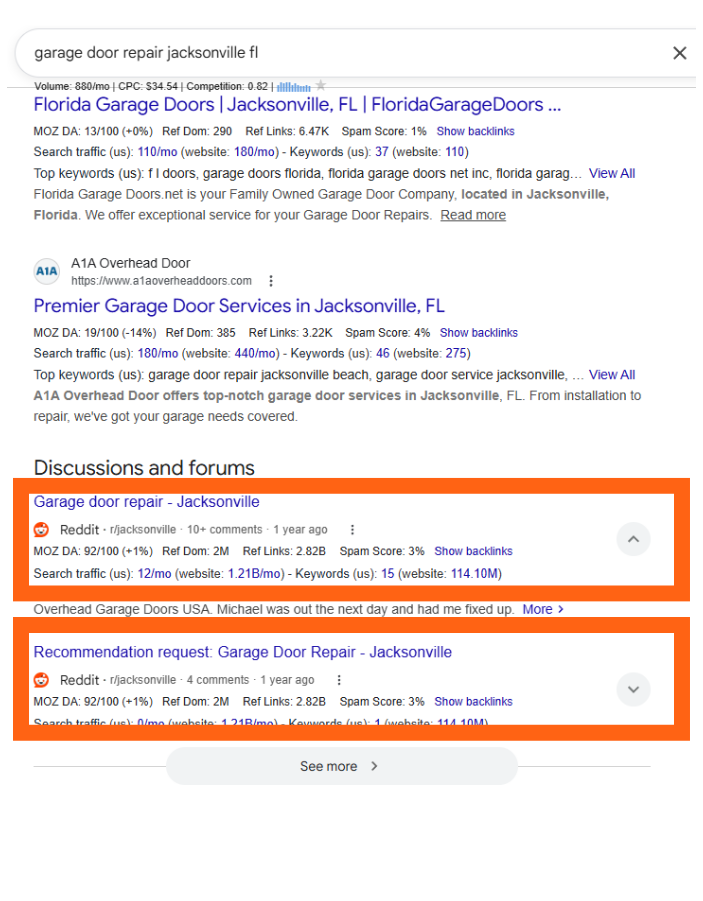The image size is (703, 901).
Task: Click the Reddit icon on the 10+ comments discussion
Action: click(x=41, y=530)
